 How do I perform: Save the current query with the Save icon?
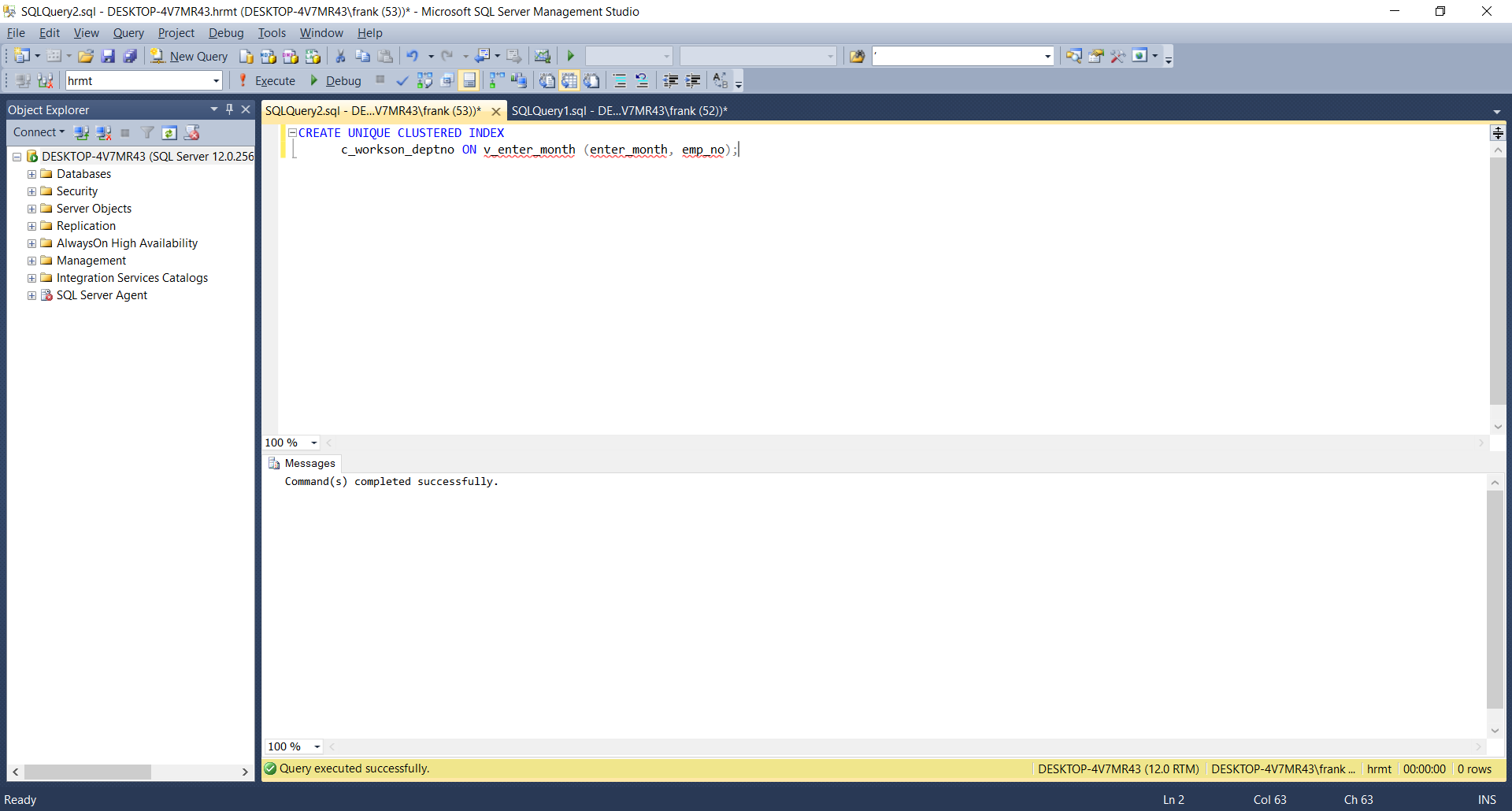(108, 56)
